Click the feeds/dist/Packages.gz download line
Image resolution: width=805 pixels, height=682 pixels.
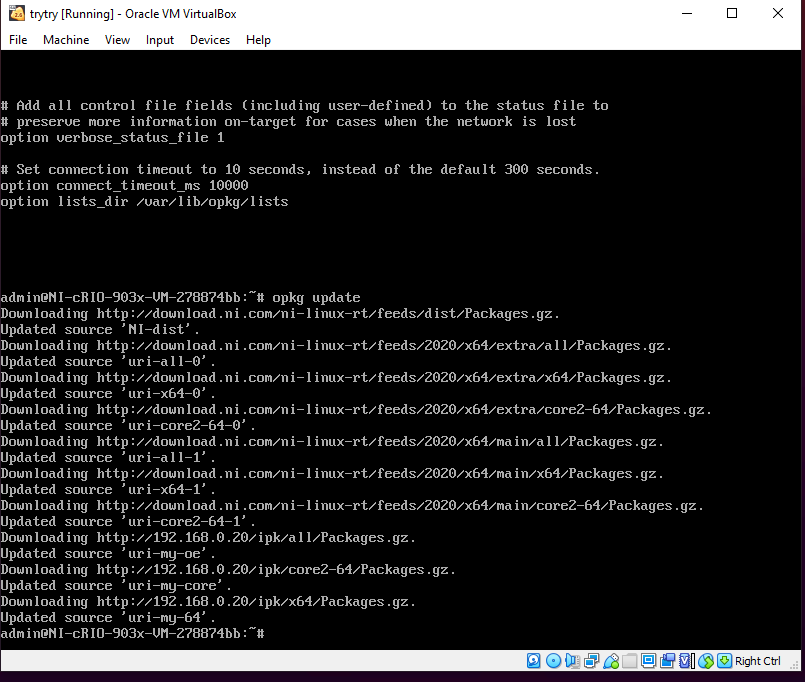[x=280, y=313]
